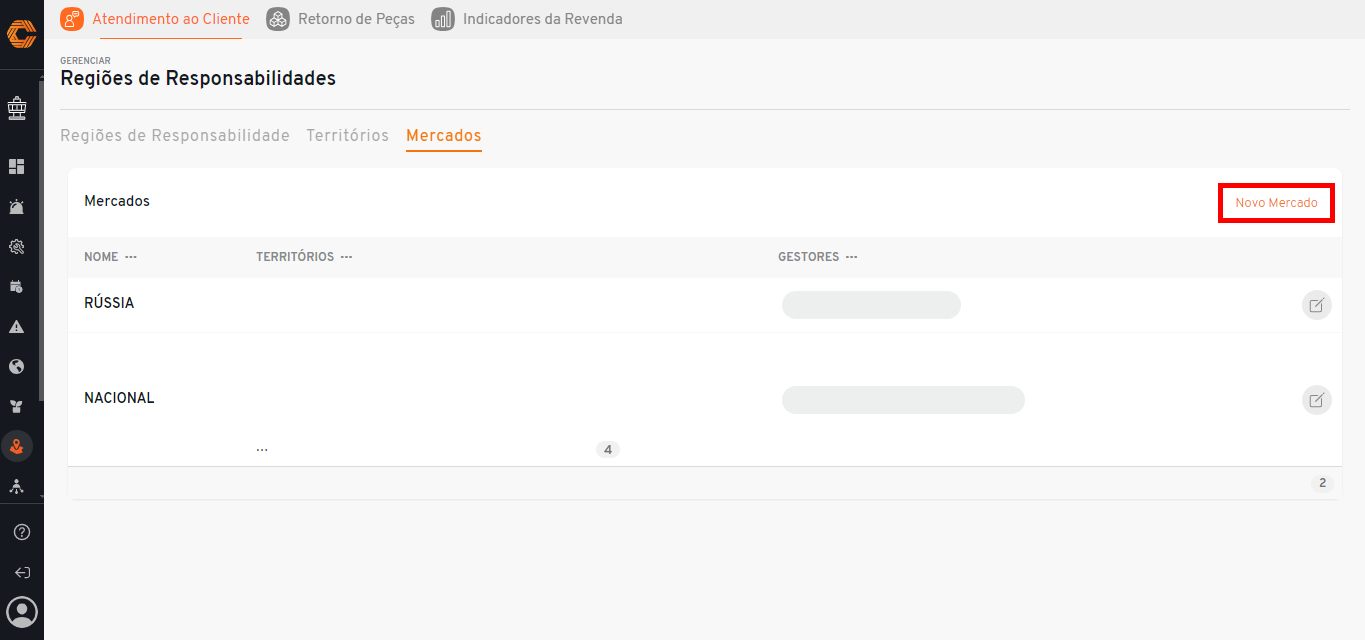The width and height of the screenshot is (1365, 640).
Task: Click the RÚSSIA market name
Action: [109, 303]
